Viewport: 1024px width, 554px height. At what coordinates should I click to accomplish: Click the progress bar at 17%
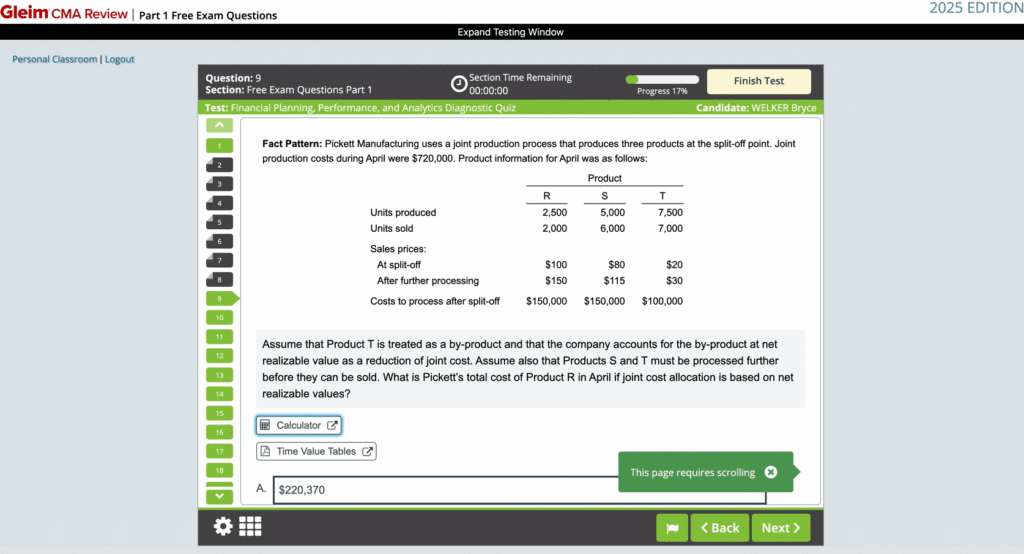coord(662,80)
